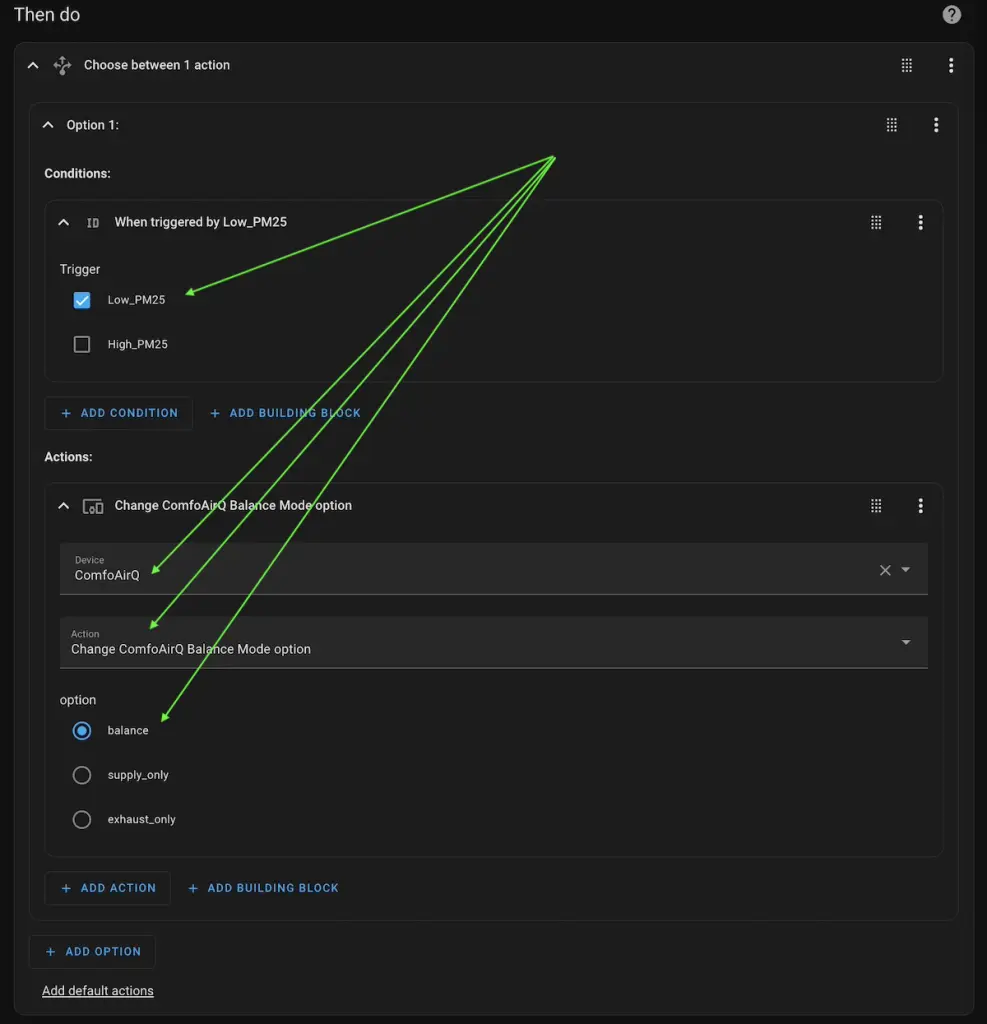Open three-dot menu of trigger condition
987x1024 pixels.
921,223
